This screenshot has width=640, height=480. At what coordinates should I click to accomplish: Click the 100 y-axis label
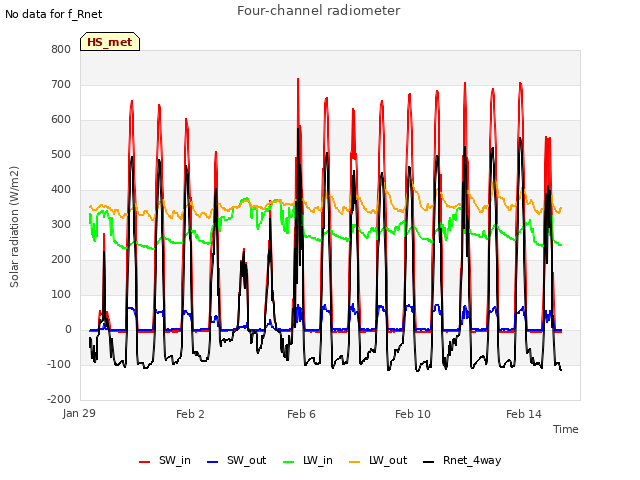(61, 295)
